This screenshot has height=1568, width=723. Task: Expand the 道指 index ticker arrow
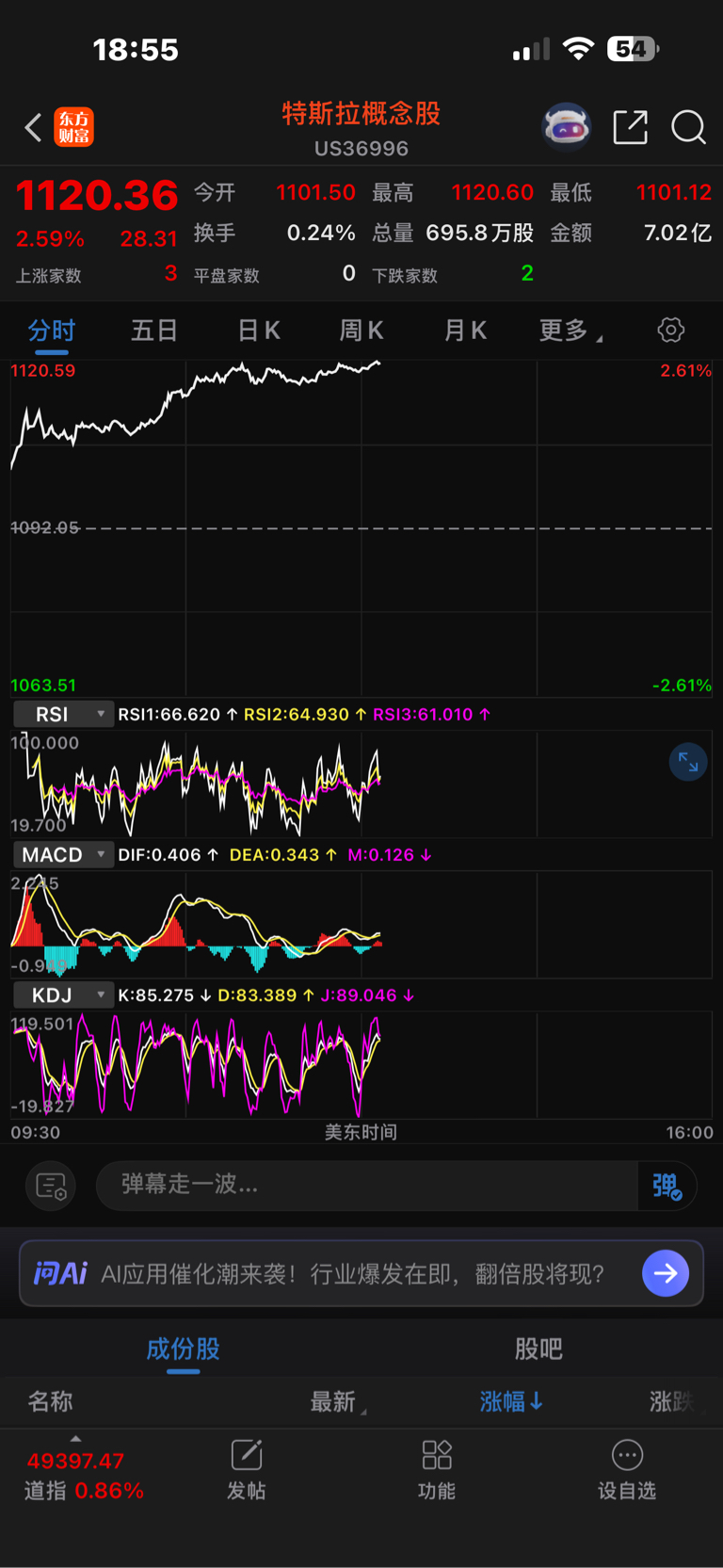point(75,1438)
